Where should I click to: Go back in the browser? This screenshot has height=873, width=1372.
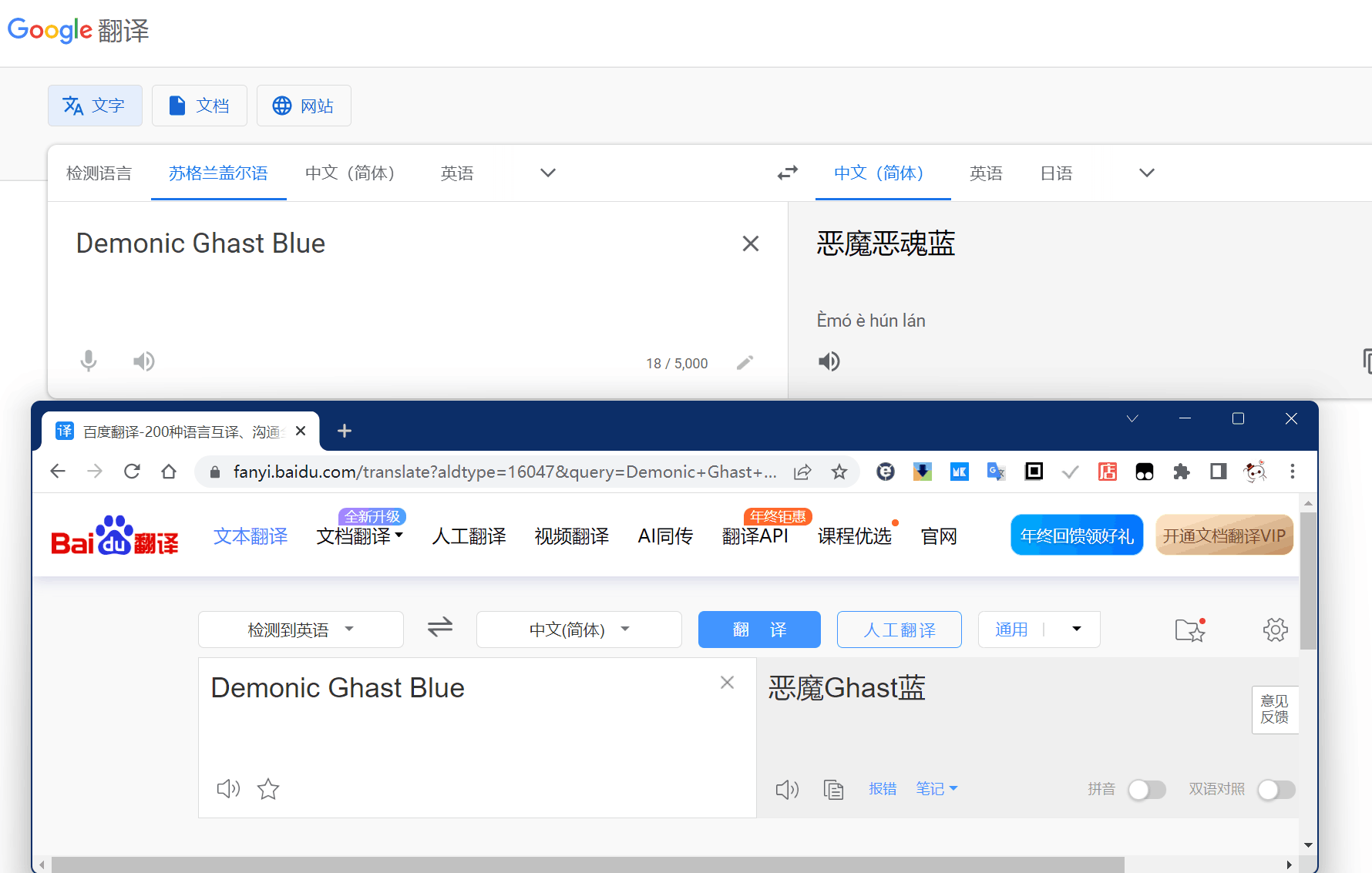click(x=58, y=471)
